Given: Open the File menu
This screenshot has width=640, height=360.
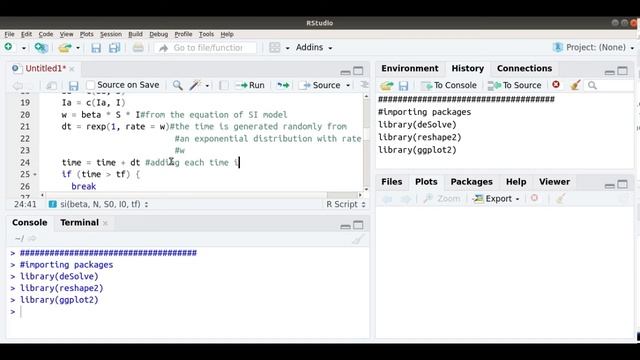Looking at the screenshot, I should 9,34.
